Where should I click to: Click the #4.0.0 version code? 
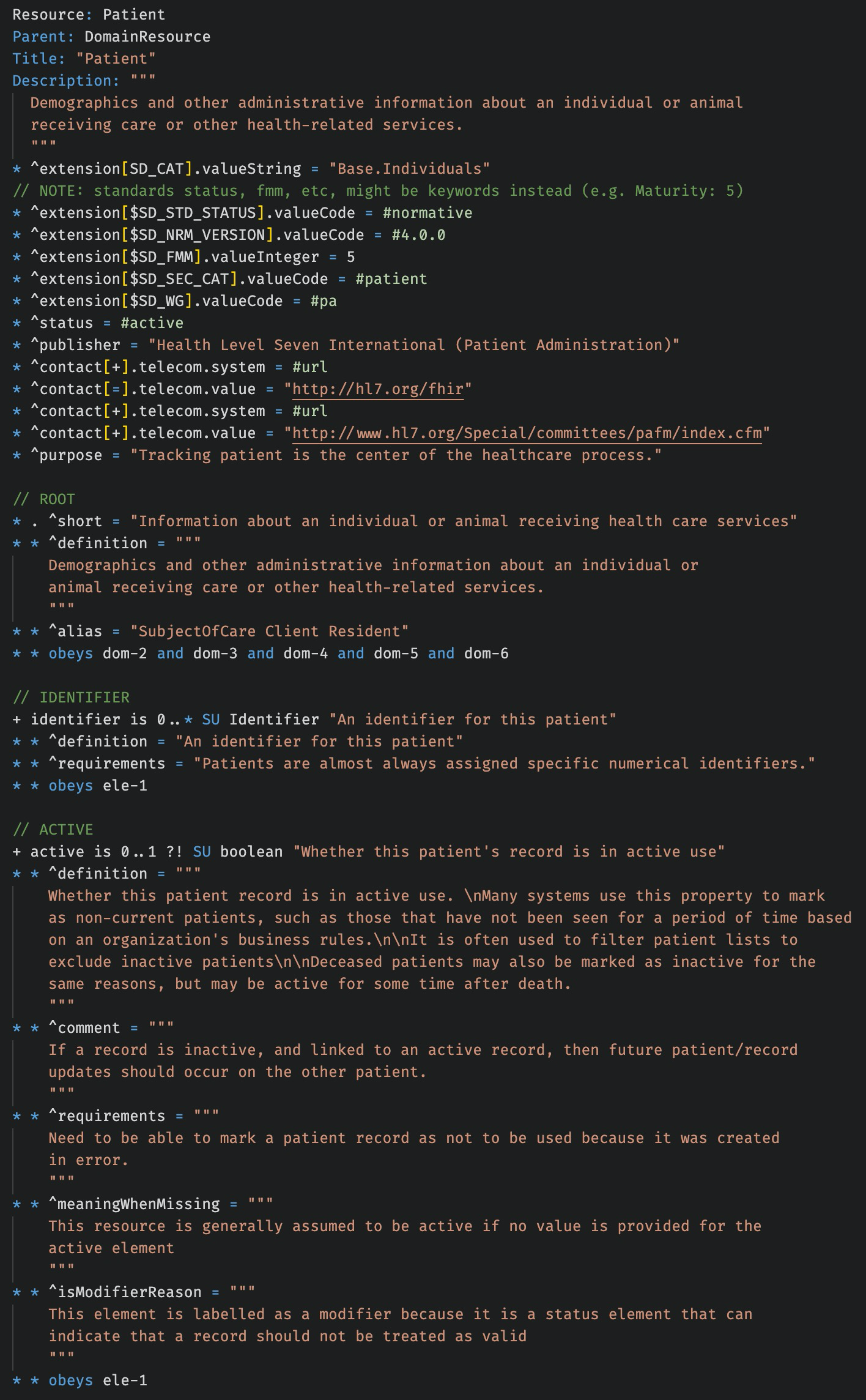coord(418,235)
